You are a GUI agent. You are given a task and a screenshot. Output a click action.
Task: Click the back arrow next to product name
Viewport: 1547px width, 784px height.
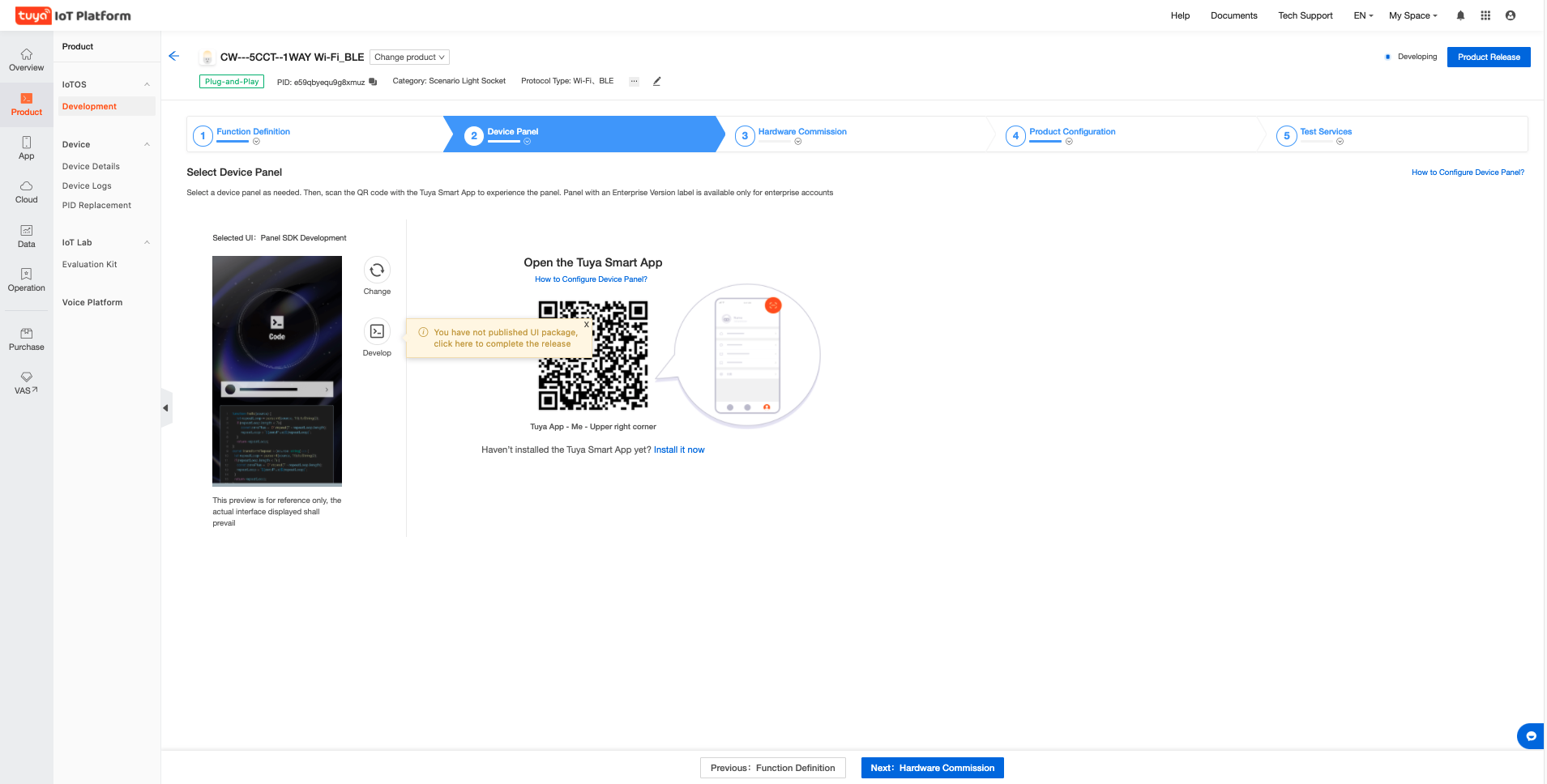click(173, 56)
